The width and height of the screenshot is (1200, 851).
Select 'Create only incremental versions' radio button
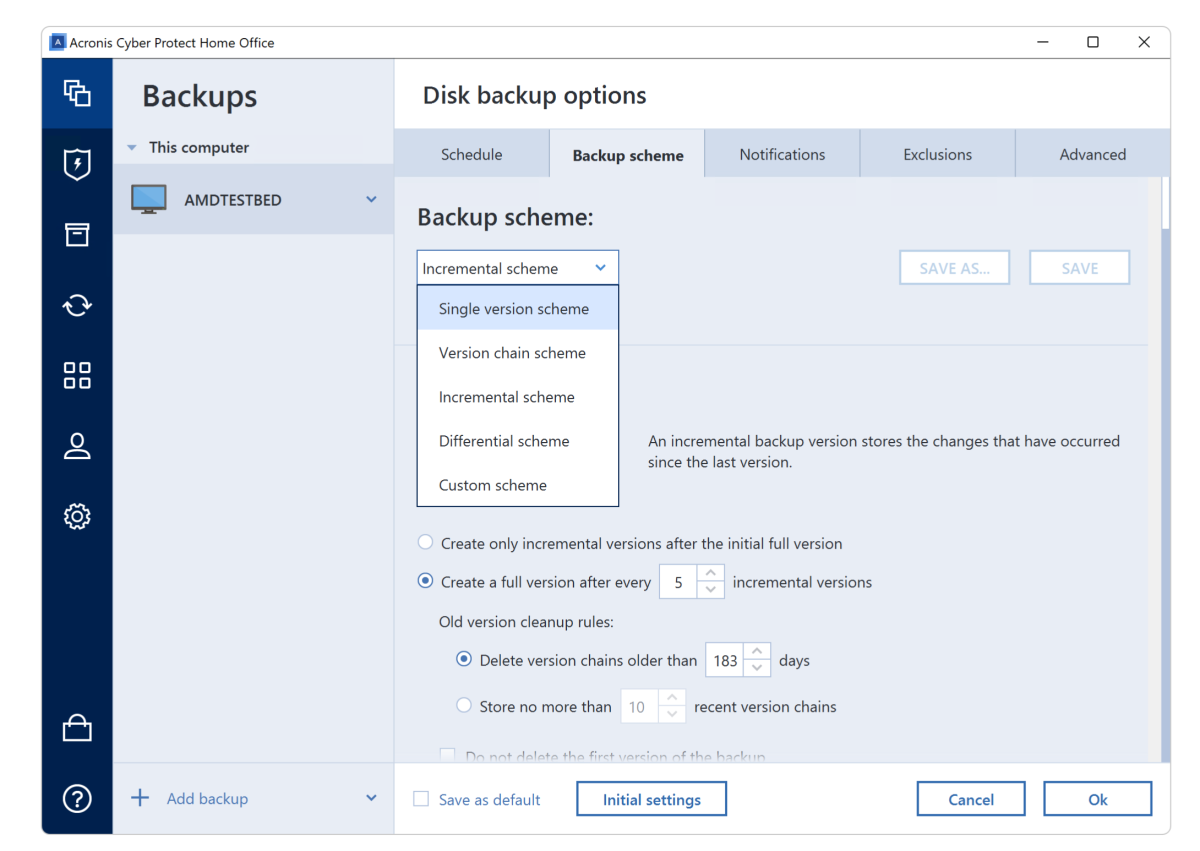pyautogui.click(x=425, y=543)
